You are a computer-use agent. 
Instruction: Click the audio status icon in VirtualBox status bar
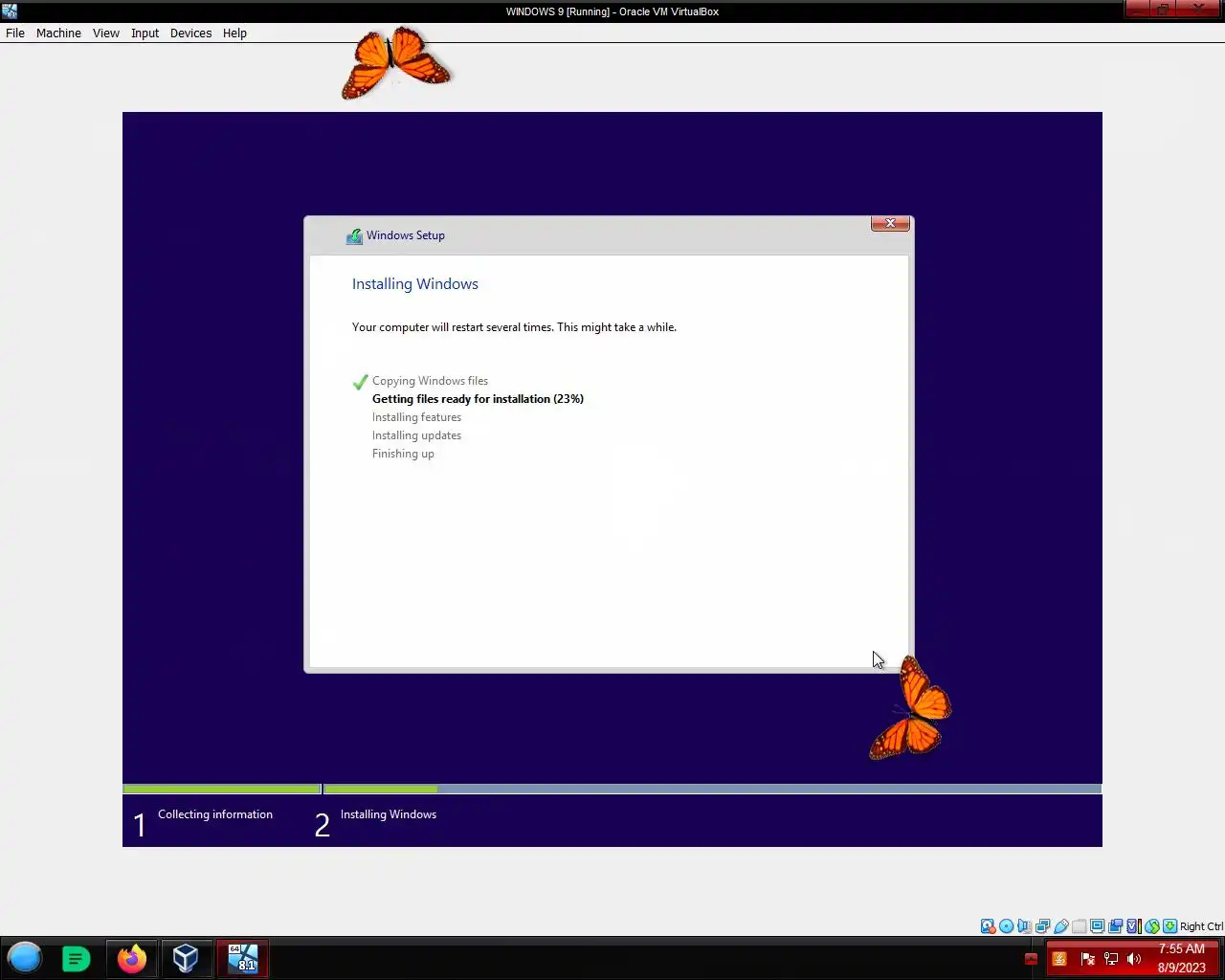tap(1024, 926)
